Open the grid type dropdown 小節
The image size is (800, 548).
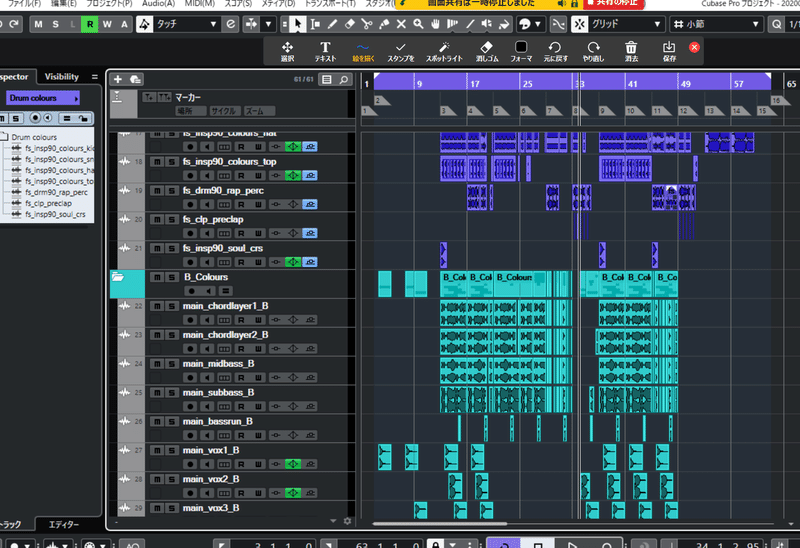(716, 24)
